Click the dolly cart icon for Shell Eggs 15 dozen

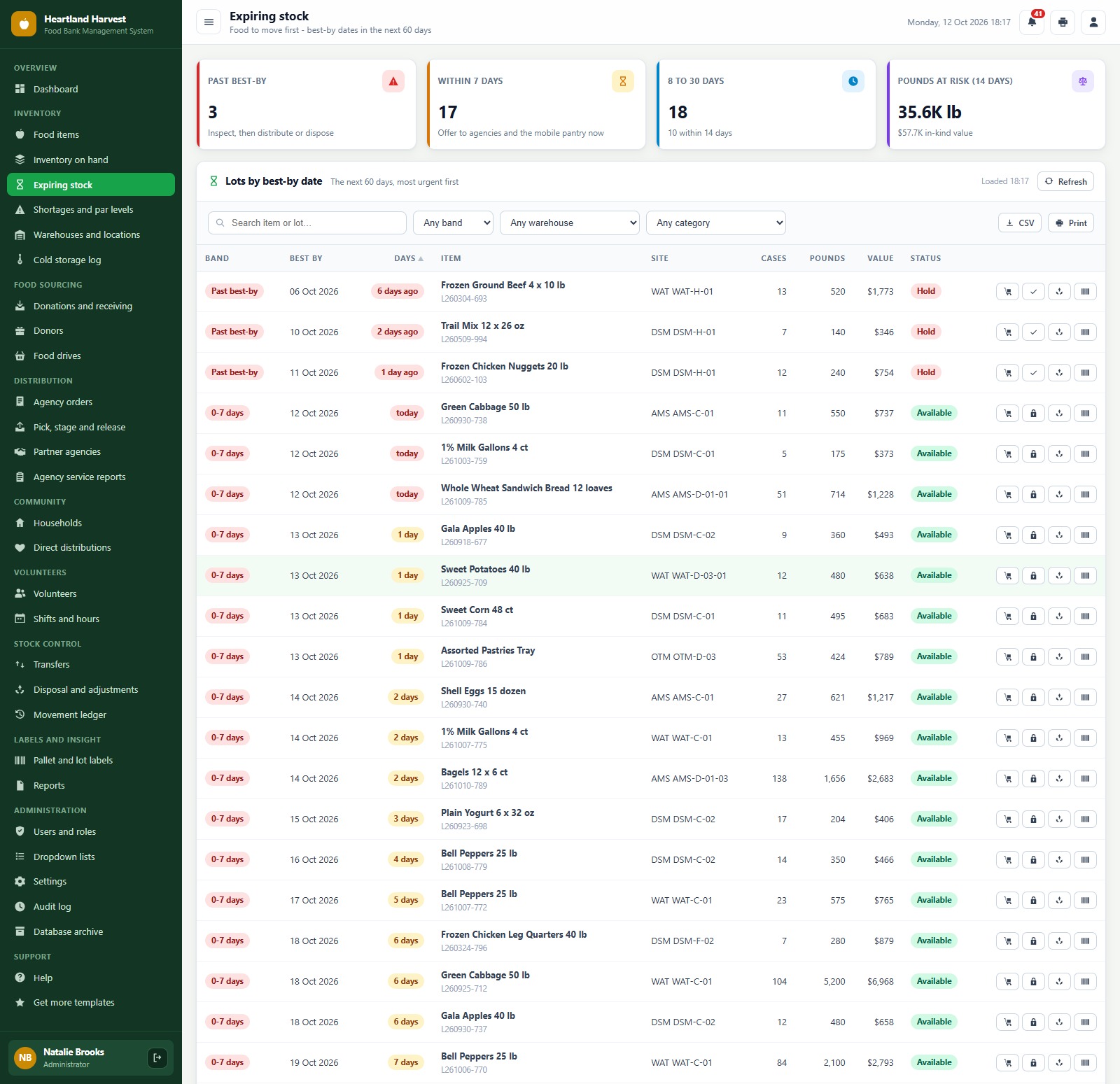(1007, 698)
